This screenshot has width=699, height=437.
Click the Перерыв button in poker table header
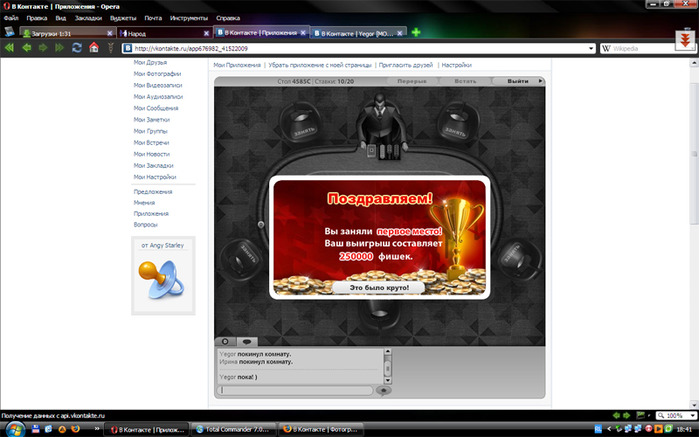412,81
